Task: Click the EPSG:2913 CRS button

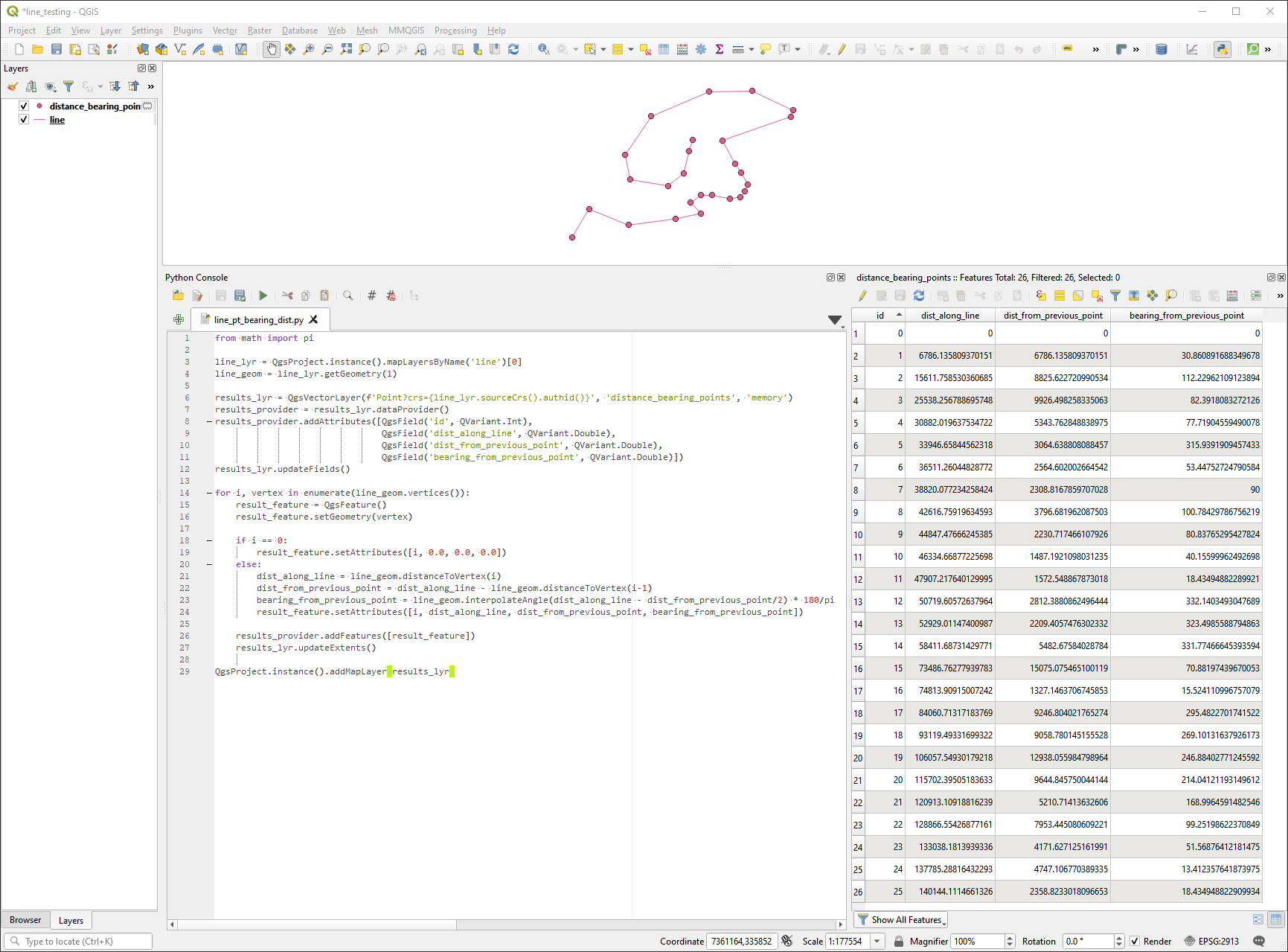Action: tap(1212, 942)
